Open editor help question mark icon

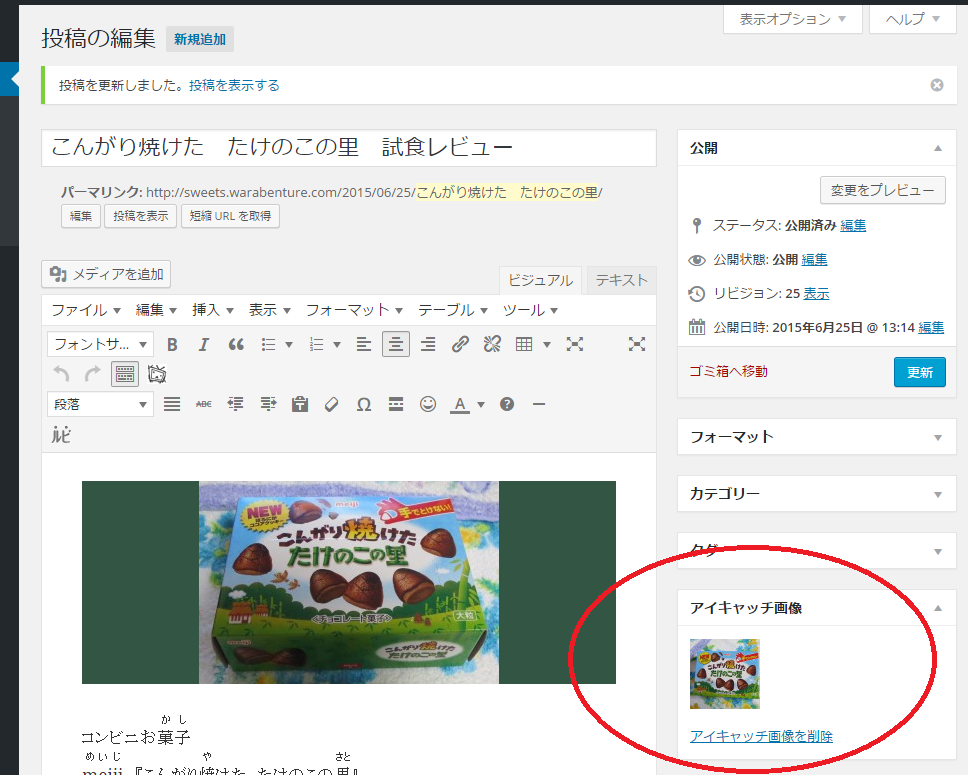coord(507,404)
